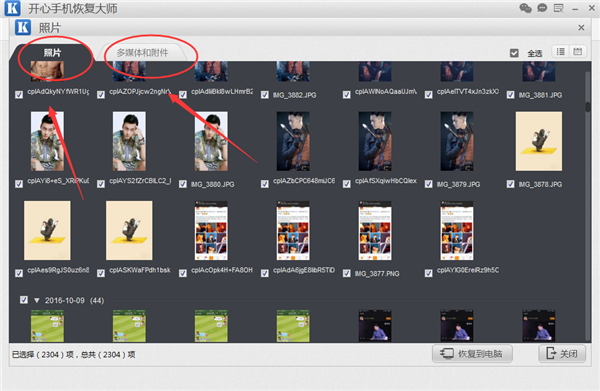Collapse the 2016-10-09 (44) group triangle
The image size is (600, 391).
tap(37, 300)
